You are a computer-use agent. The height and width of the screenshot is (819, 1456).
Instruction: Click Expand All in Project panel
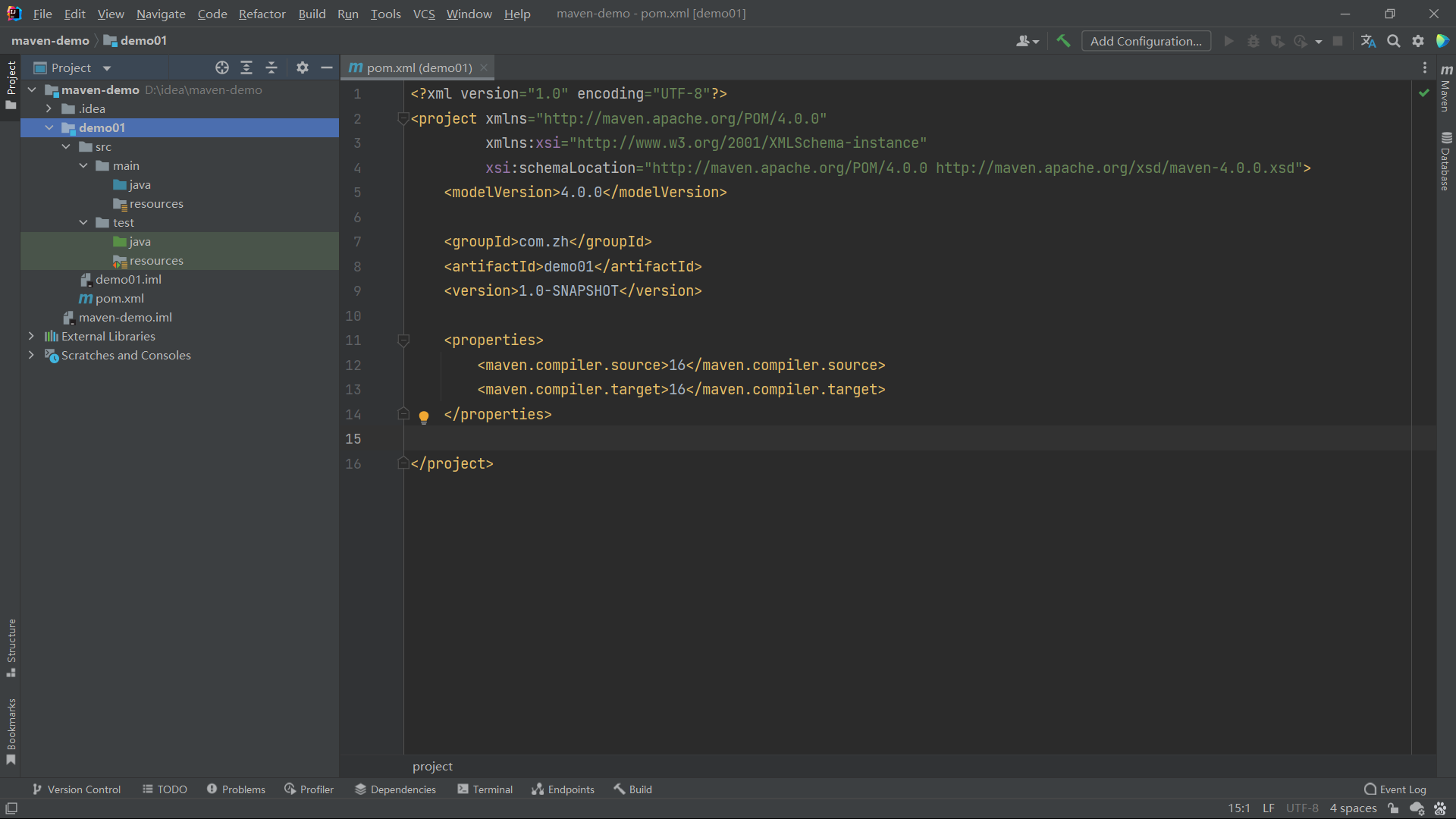[x=246, y=67]
